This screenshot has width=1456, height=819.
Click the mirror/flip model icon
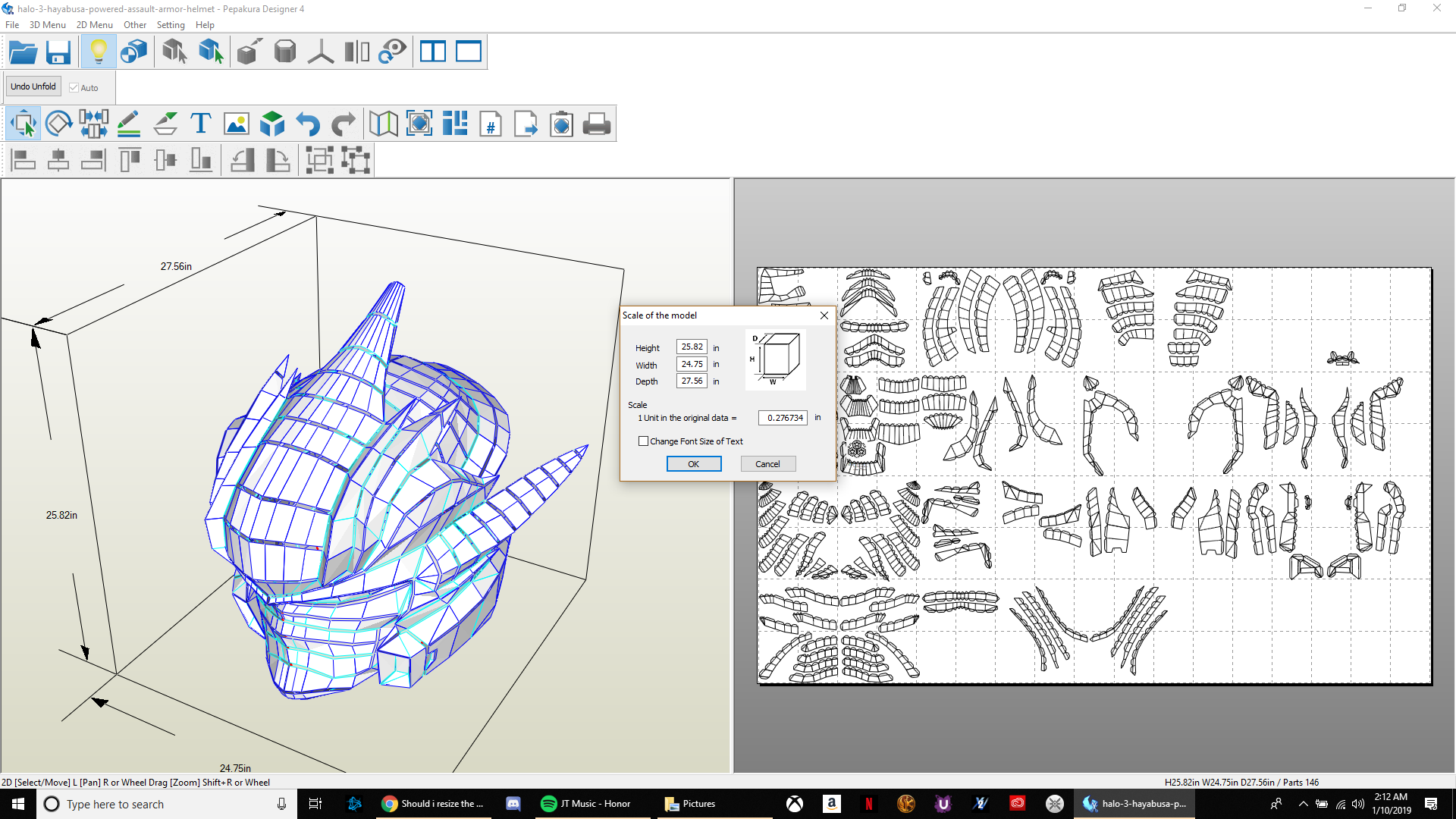[356, 52]
